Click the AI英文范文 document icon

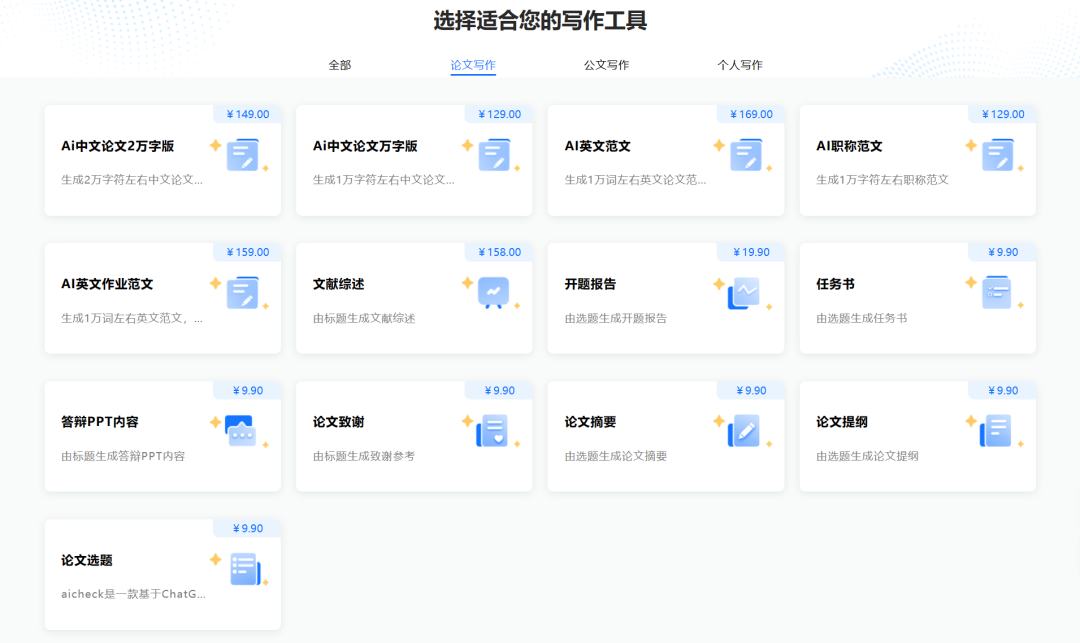coord(747,154)
